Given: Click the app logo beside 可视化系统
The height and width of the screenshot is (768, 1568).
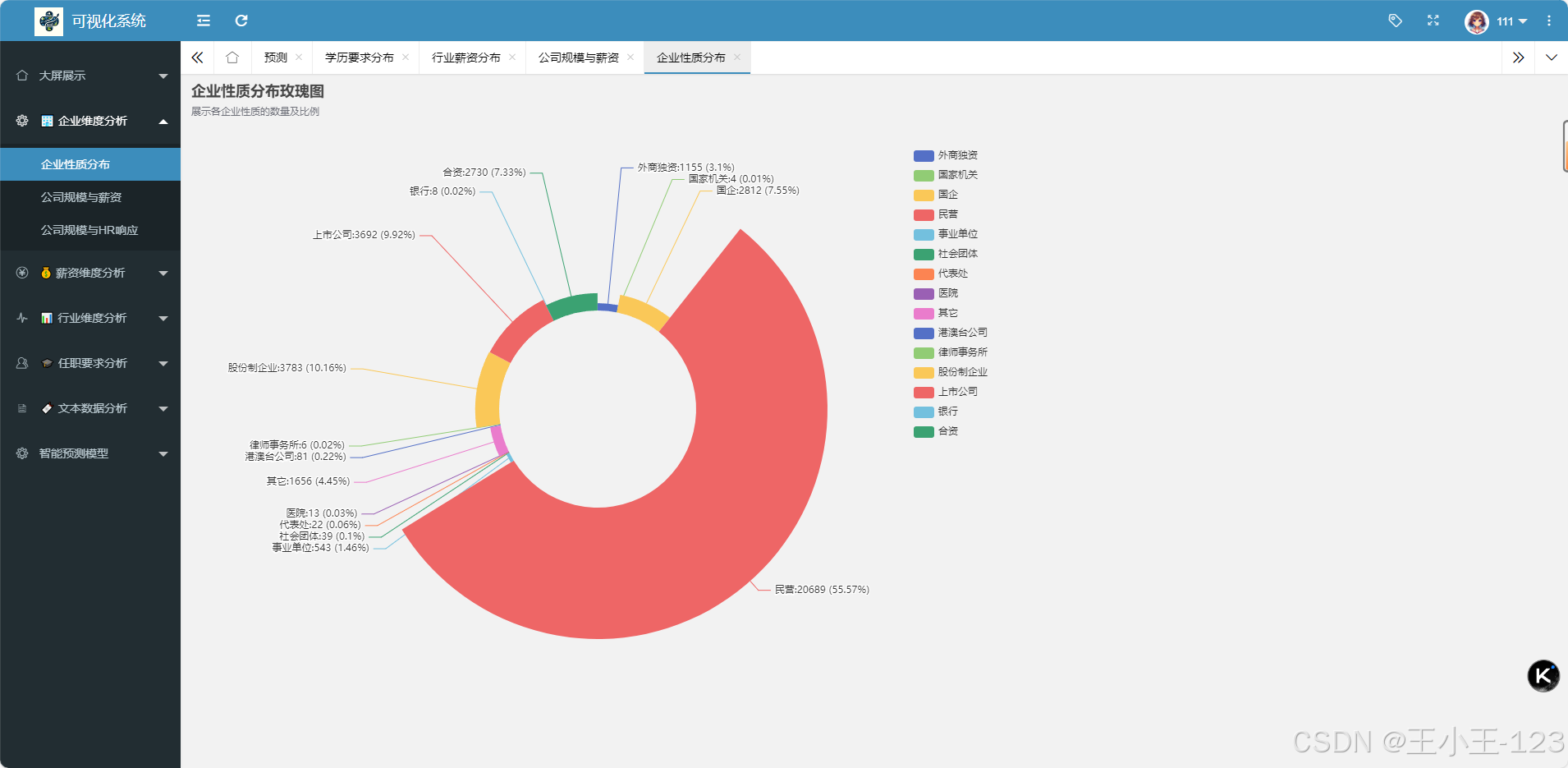Looking at the screenshot, I should click(x=49, y=21).
